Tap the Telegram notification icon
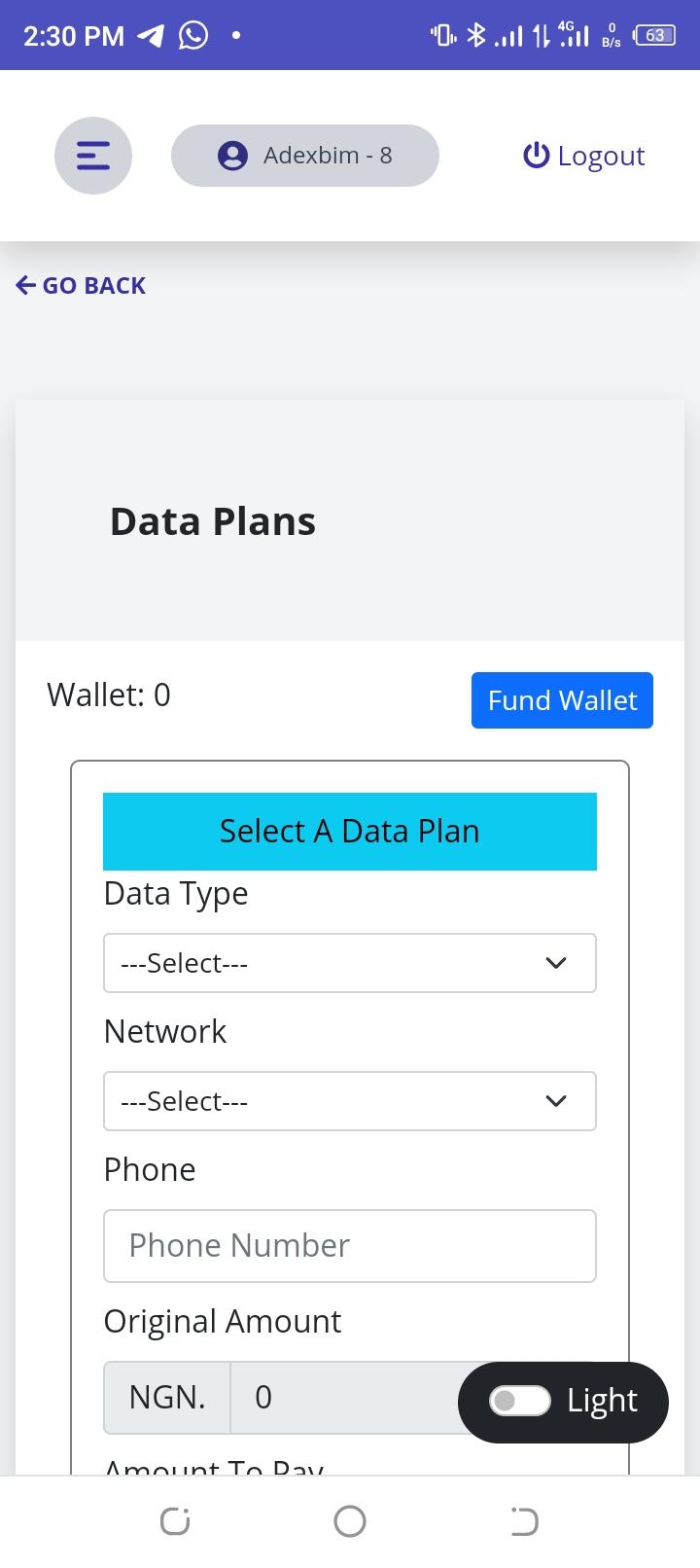This screenshot has height=1568, width=700. coord(151,36)
